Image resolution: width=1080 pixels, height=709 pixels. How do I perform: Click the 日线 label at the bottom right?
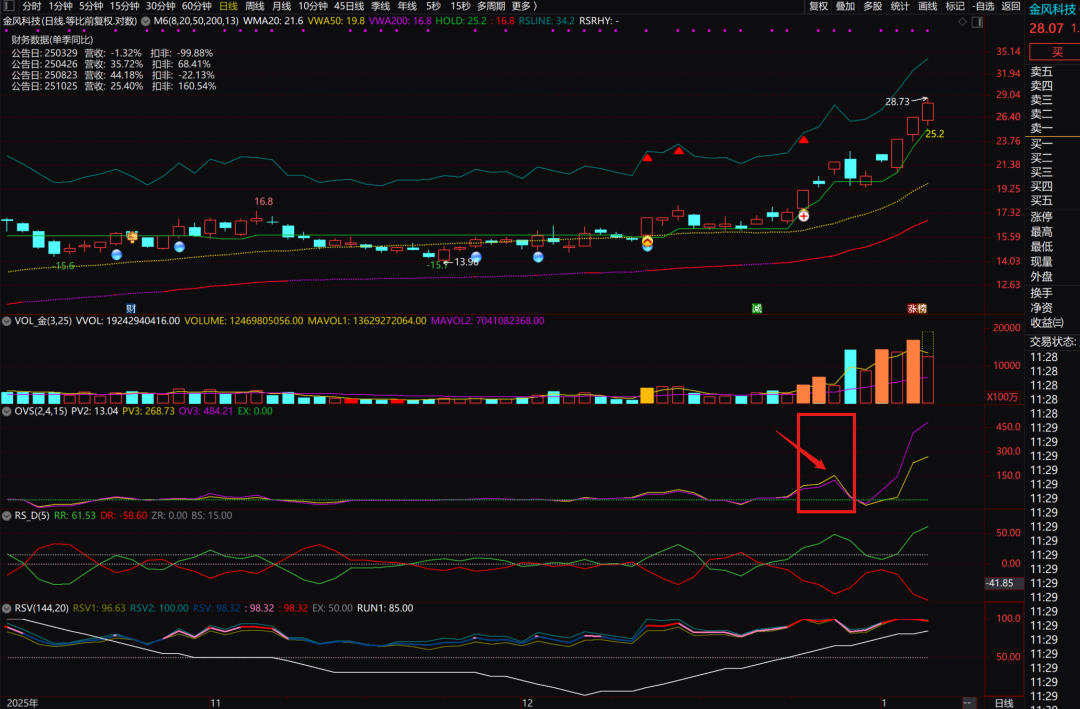1004,703
